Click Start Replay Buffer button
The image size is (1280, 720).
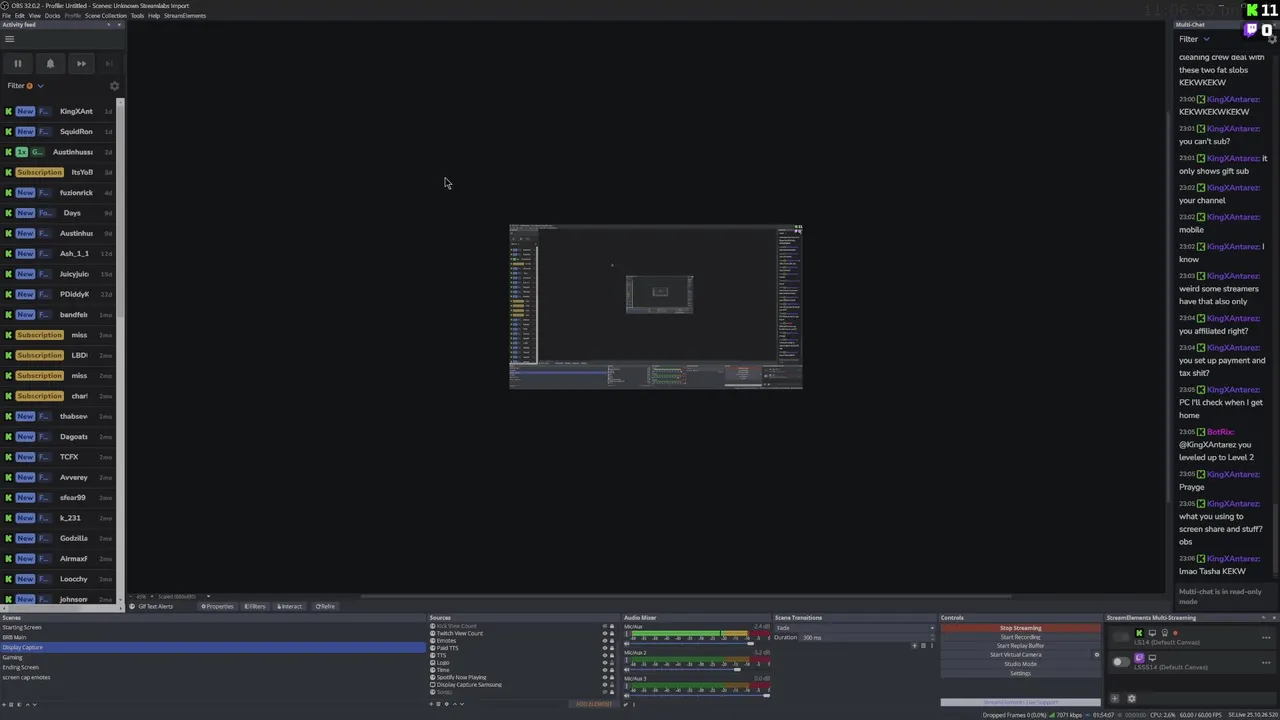(x=1020, y=646)
